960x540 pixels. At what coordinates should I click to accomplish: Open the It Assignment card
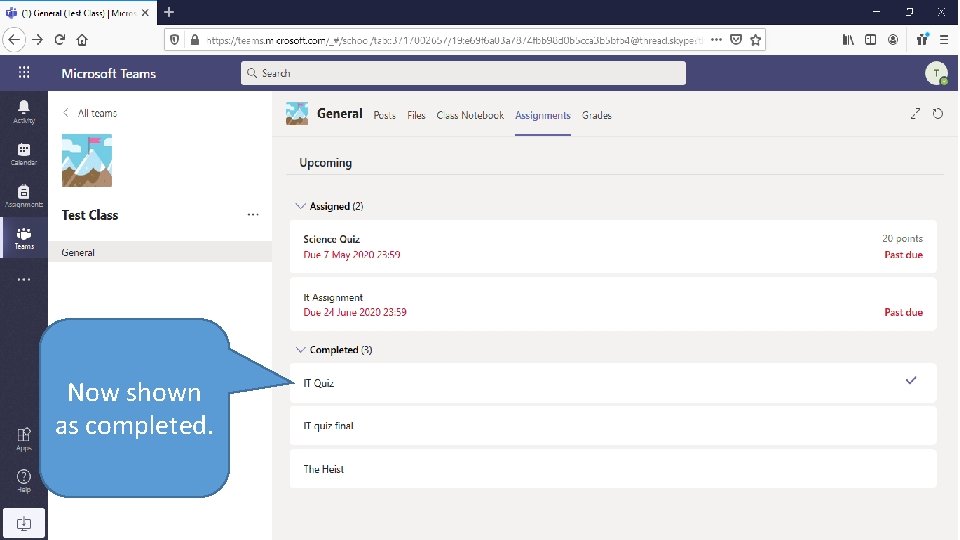coord(613,304)
